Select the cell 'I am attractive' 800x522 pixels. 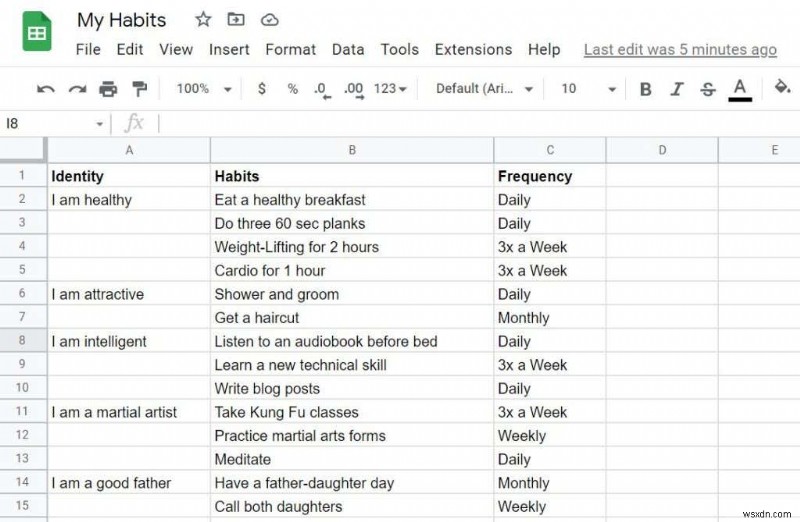coord(129,294)
